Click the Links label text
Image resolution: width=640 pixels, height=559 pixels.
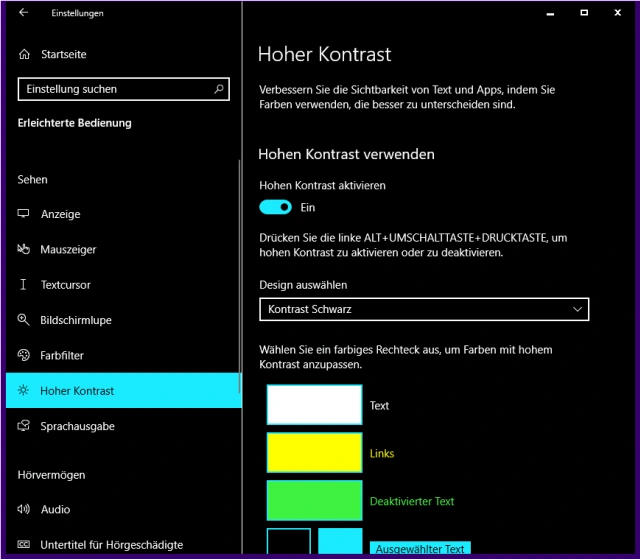[382, 453]
